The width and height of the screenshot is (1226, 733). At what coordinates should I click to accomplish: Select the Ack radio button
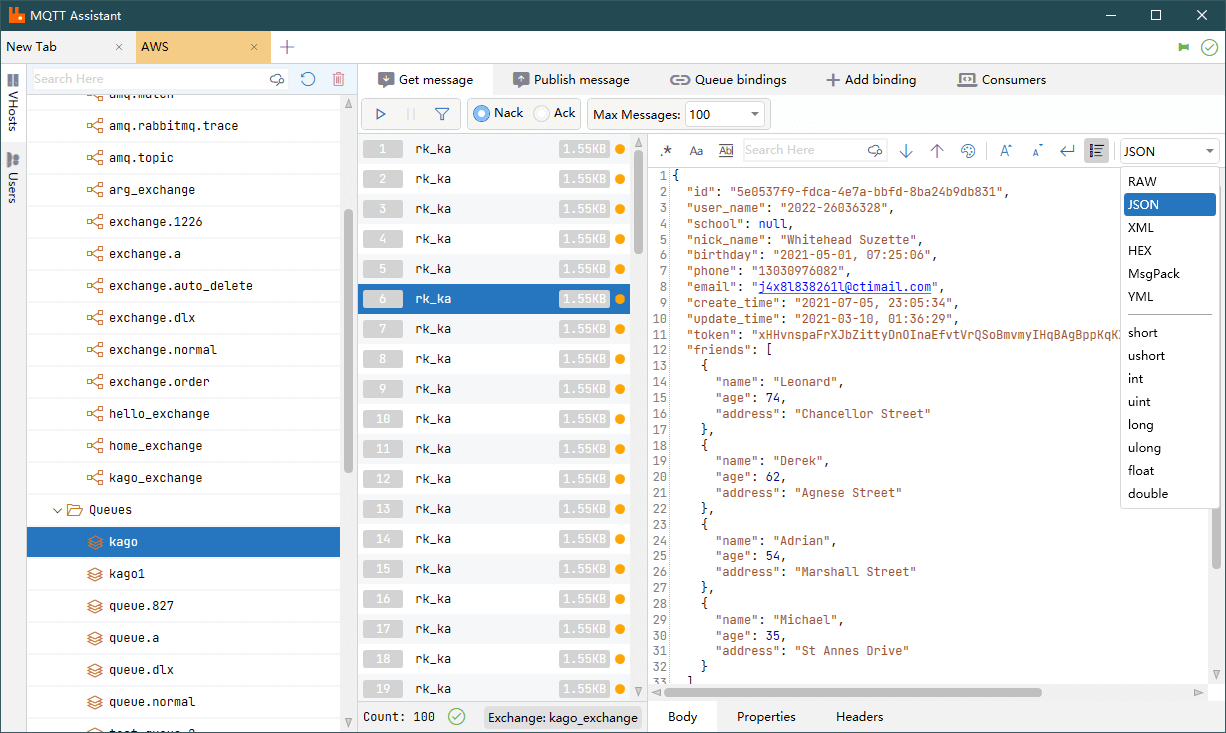542,114
